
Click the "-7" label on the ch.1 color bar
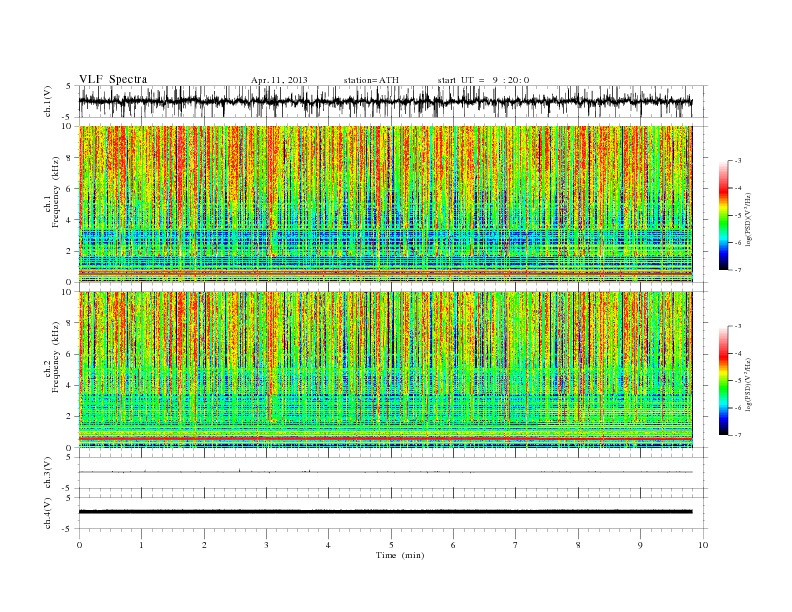(738, 270)
